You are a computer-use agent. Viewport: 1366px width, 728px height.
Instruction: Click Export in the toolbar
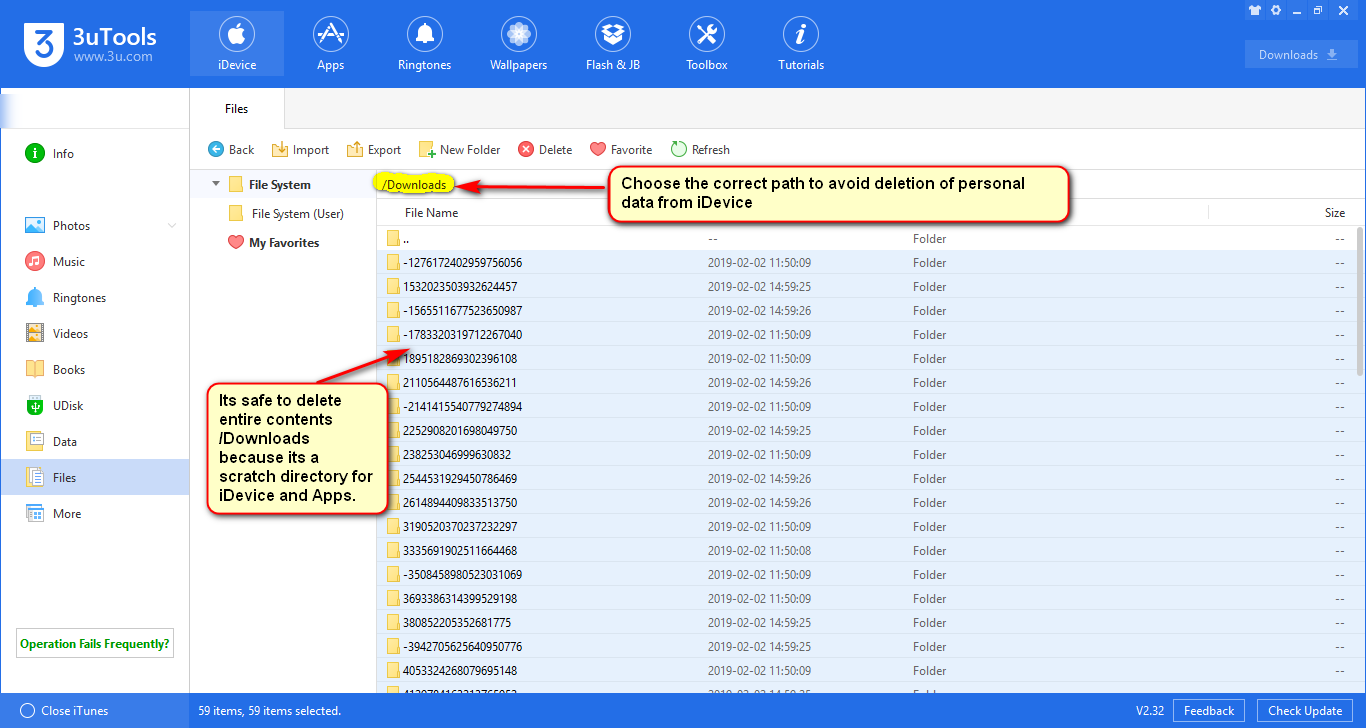(x=374, y=150)
